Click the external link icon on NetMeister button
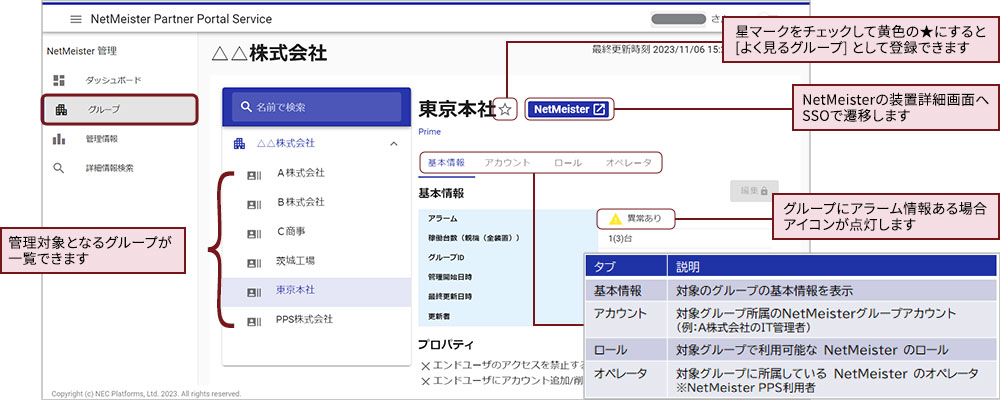The image size is (1000, 400). (x=599, y=109)
